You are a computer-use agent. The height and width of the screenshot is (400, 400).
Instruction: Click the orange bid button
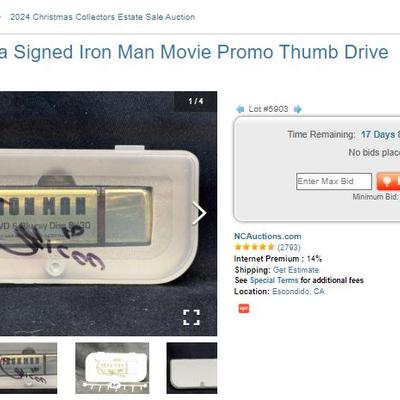[388, 181]
